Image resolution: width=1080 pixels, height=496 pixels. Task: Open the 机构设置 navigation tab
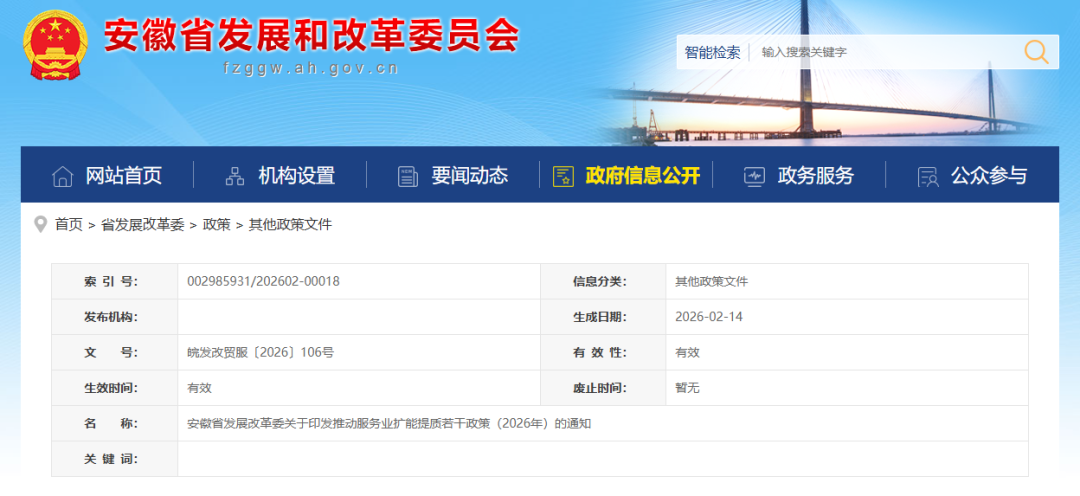(x=296, y=176)
